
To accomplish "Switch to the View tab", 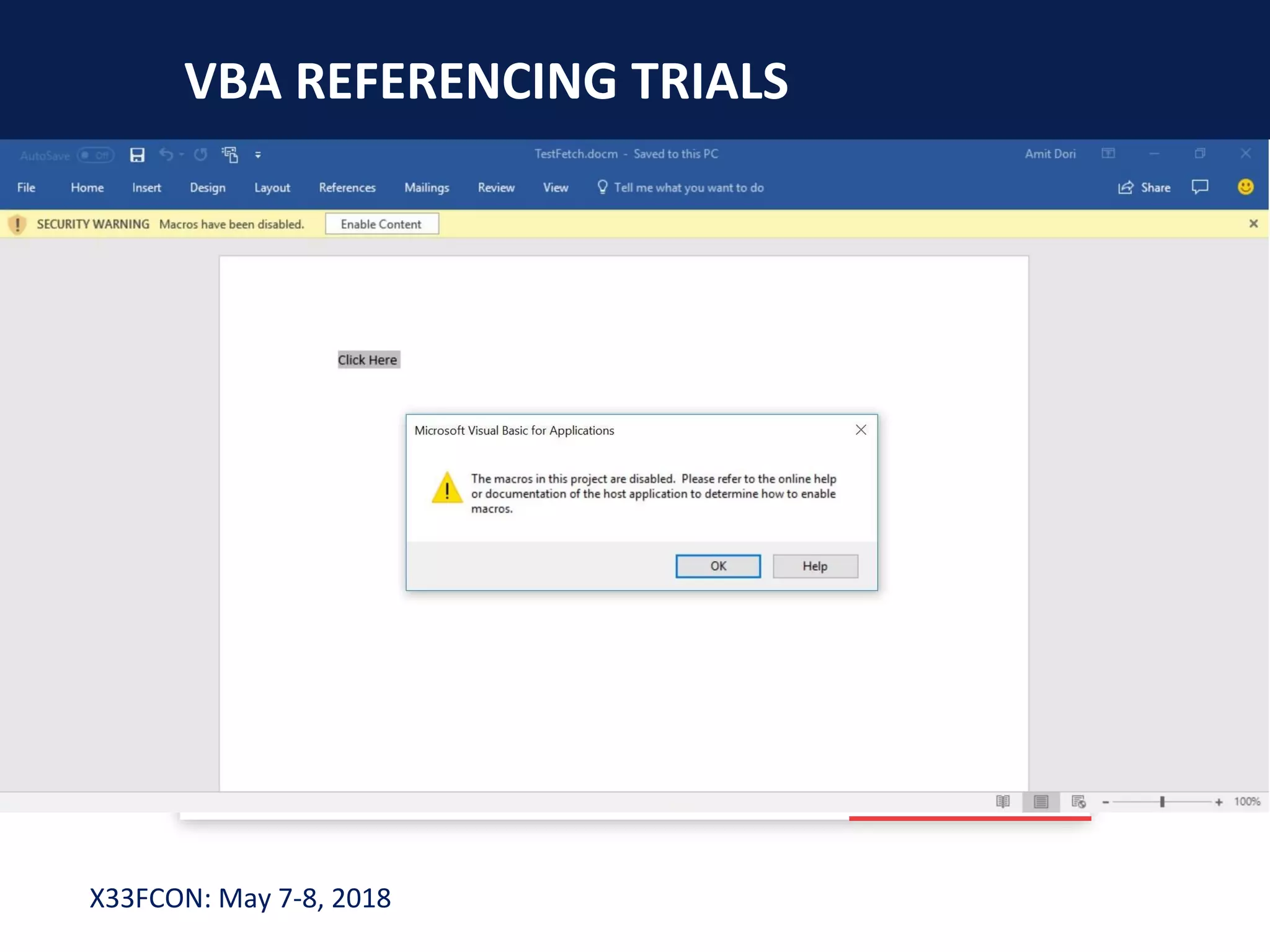I will (556, 188).
